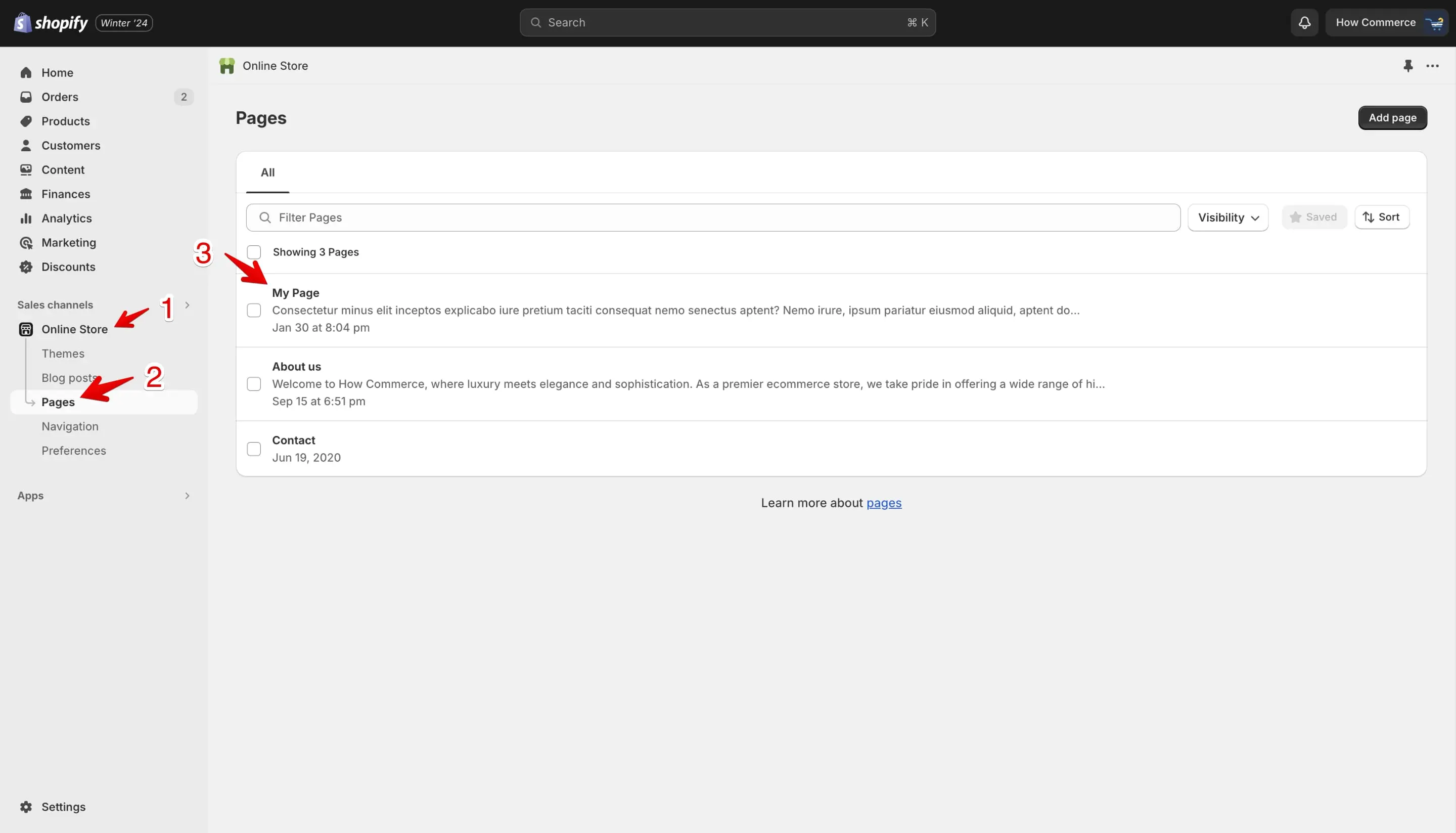Click the magnifier icon in top search bar
The image size is (1456, 833).
536,23
